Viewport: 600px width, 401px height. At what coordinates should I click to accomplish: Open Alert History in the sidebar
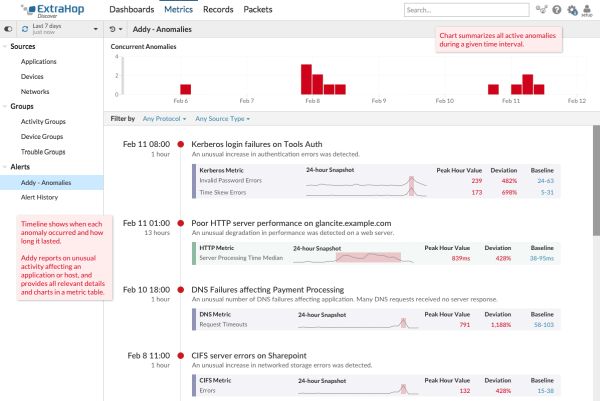[x=39, y=197]
